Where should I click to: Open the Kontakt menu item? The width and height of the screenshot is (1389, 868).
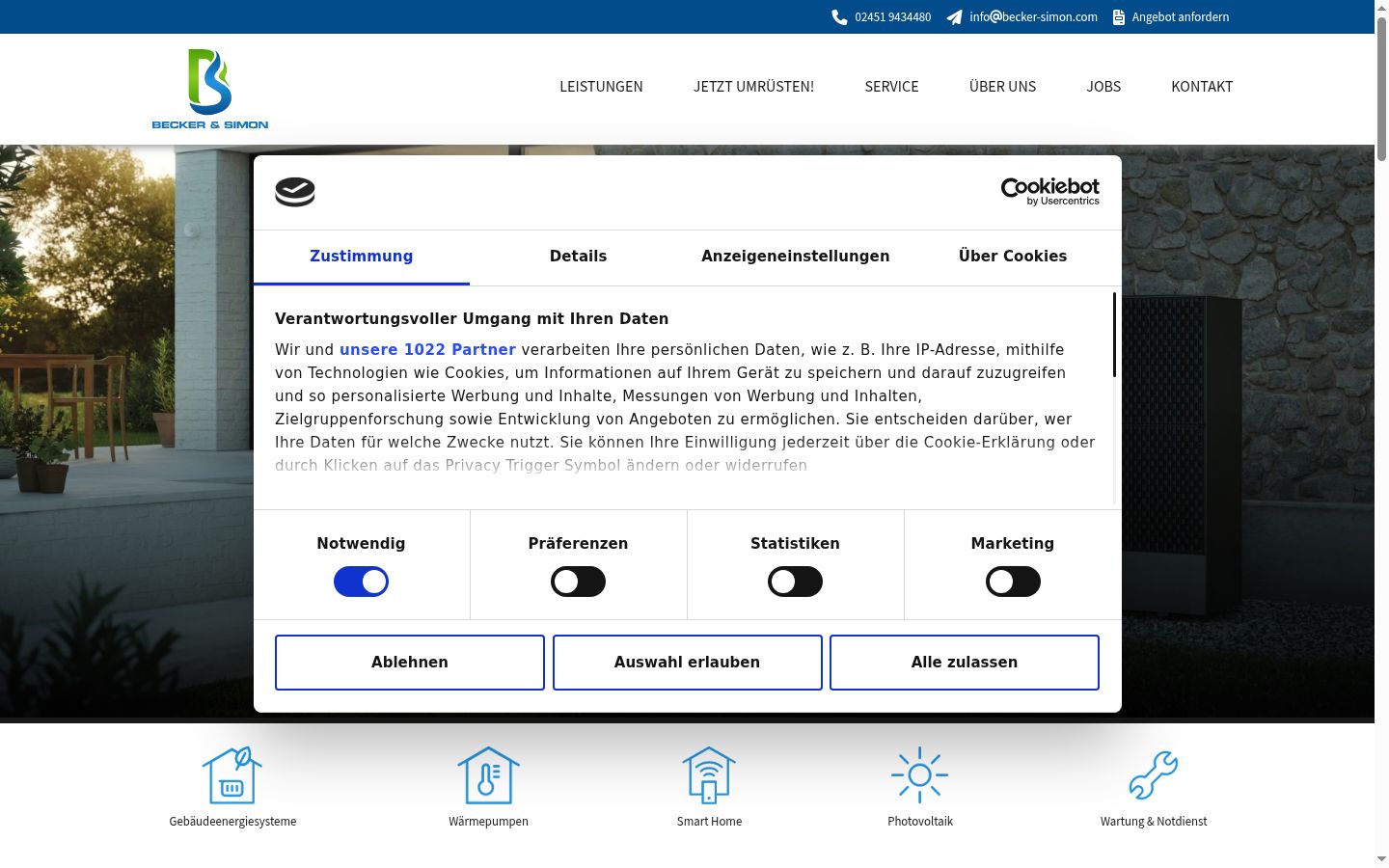pyautogui.click(x=1202, y=87)
